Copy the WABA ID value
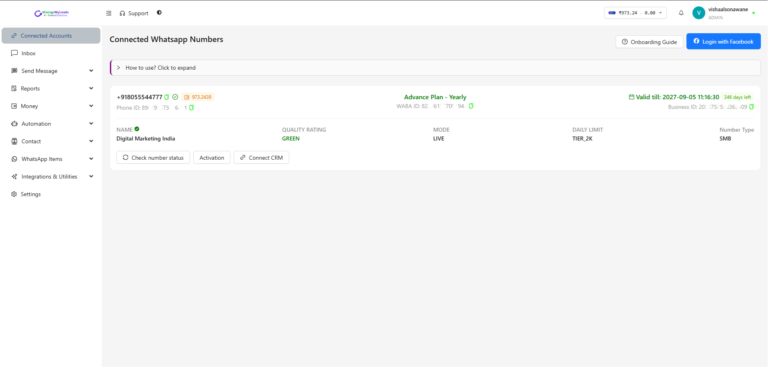The image size is (768, 367). tap(471, 106)
